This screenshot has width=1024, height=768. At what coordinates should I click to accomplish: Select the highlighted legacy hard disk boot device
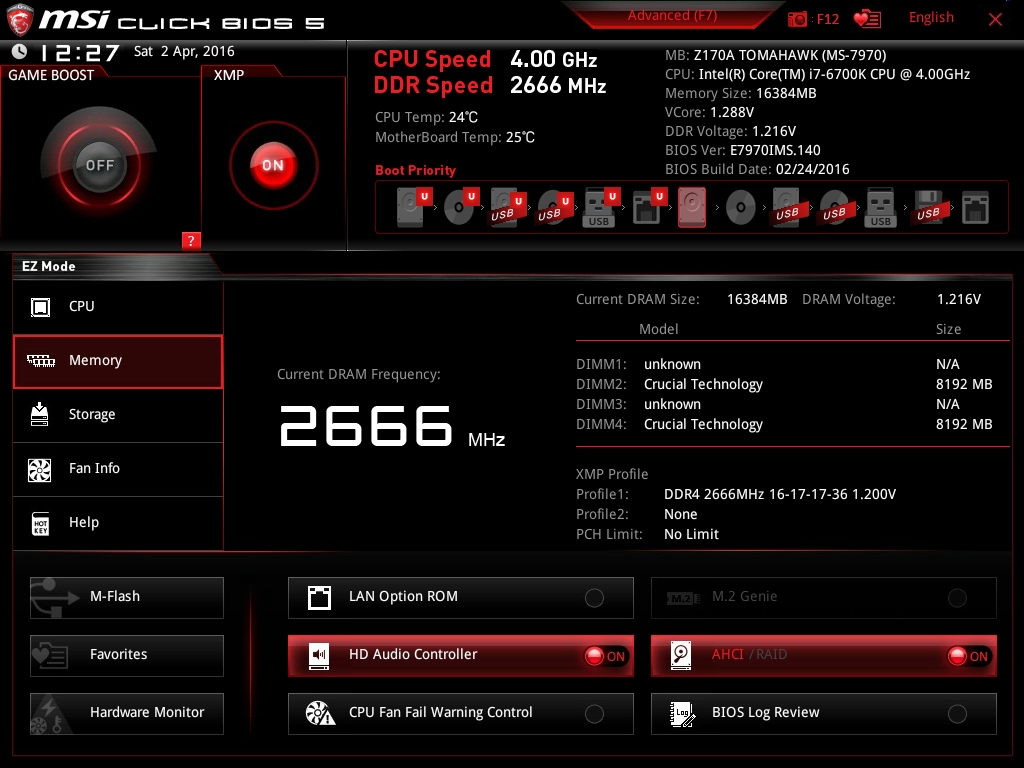pyautogui.click(x=692, y=208)
